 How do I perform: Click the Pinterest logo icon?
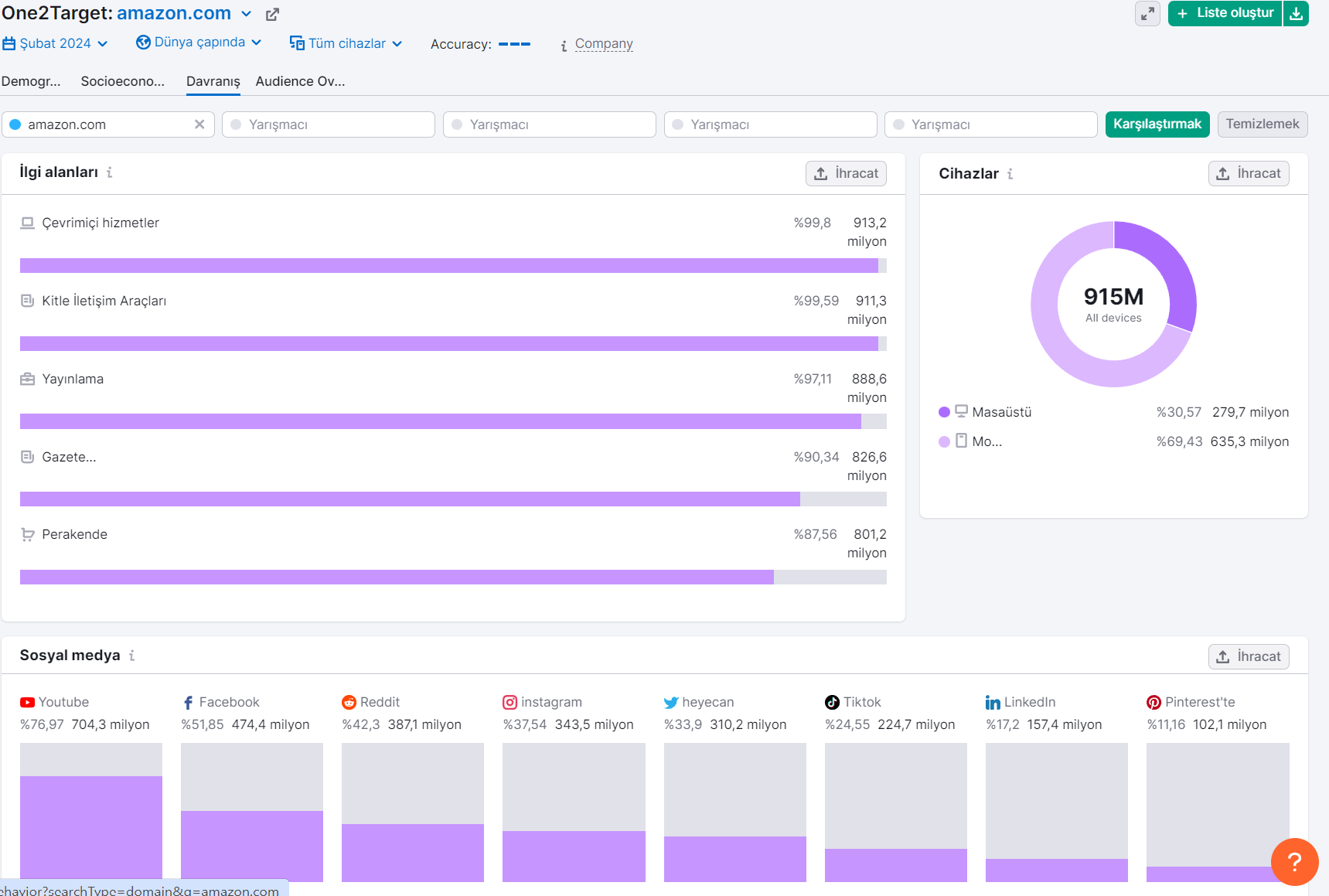click(x=1154, y=702)
